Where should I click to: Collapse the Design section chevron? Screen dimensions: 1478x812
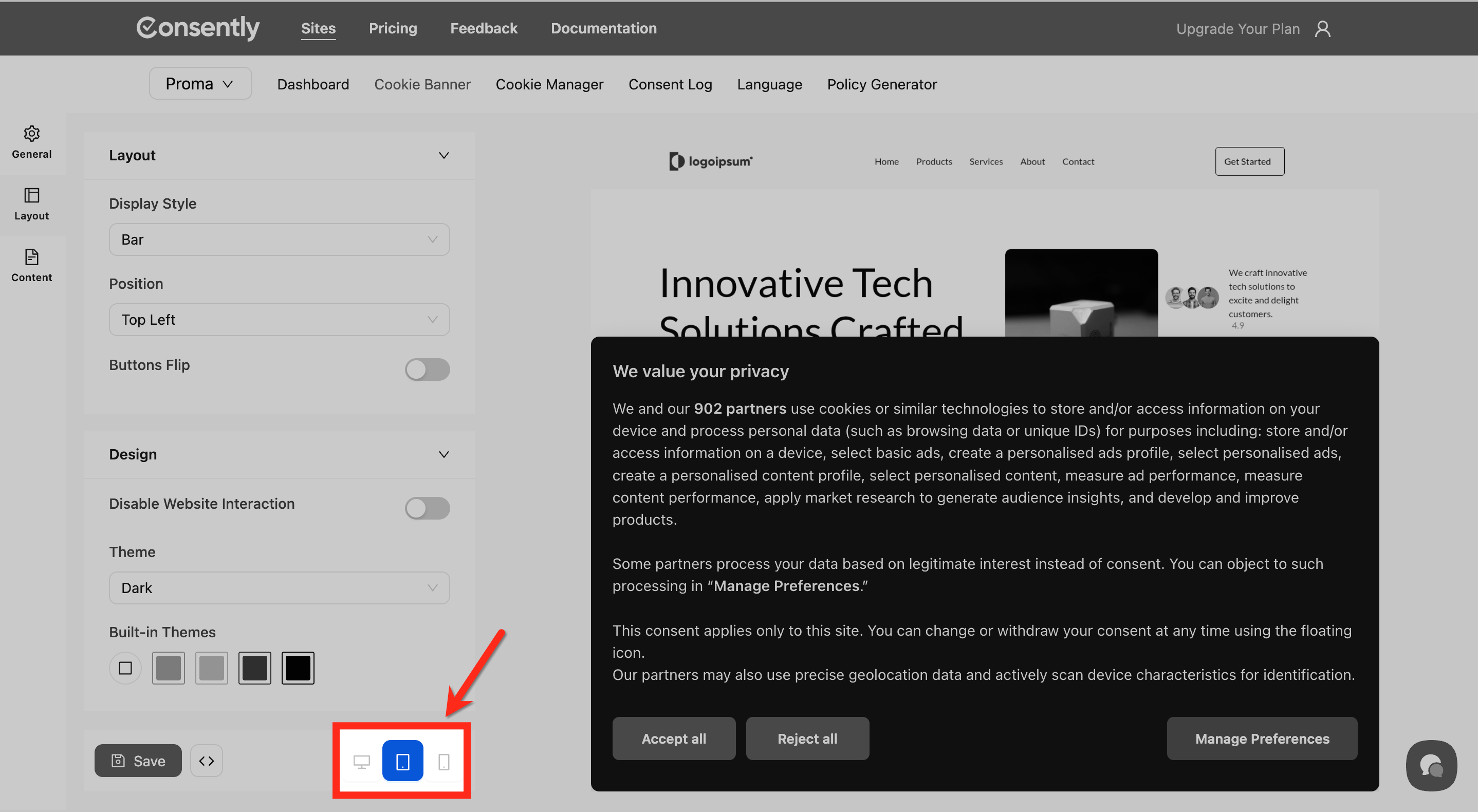click(x=444, y=454)
